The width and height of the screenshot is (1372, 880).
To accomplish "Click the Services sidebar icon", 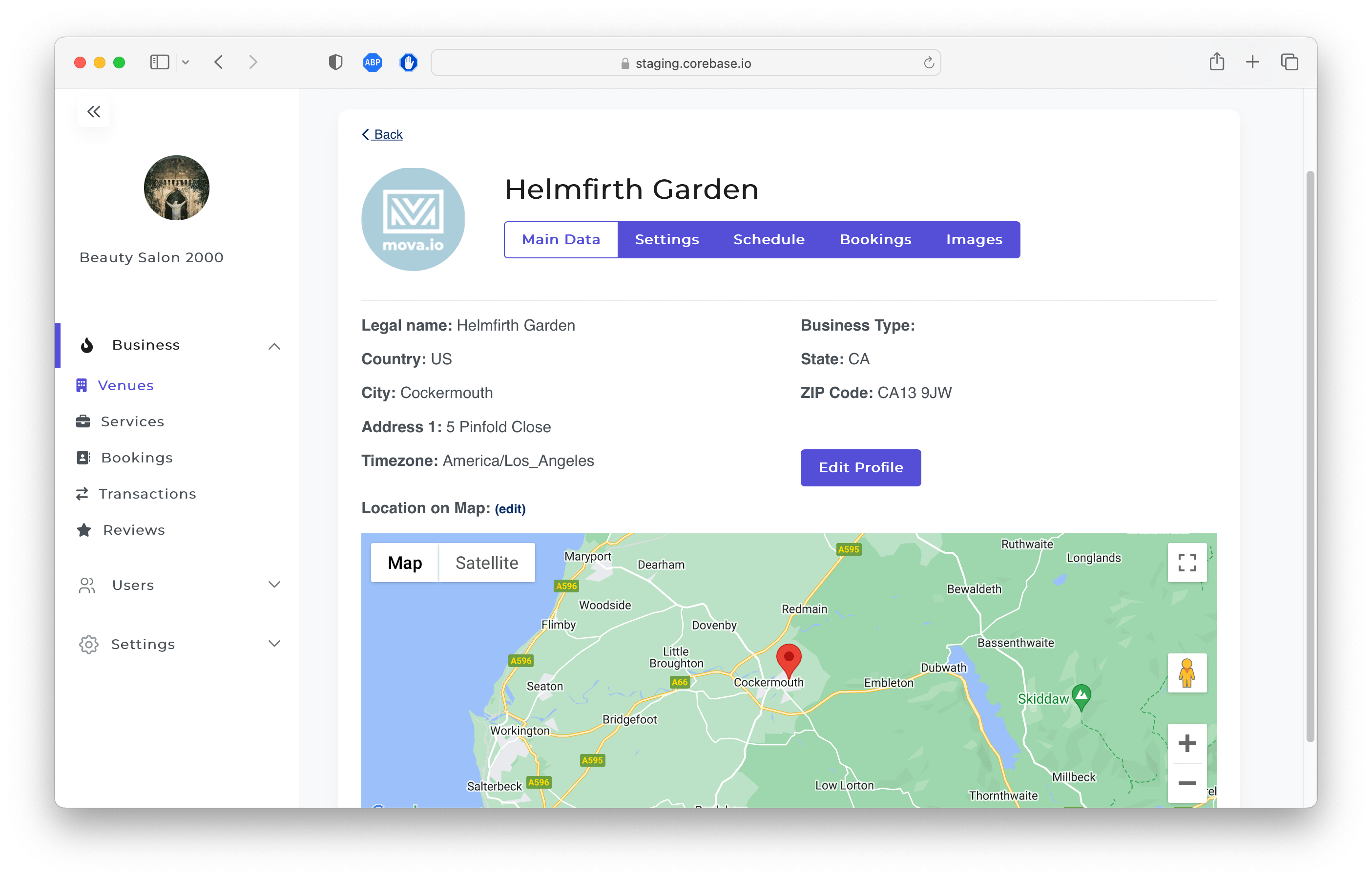I will (84, 421).
